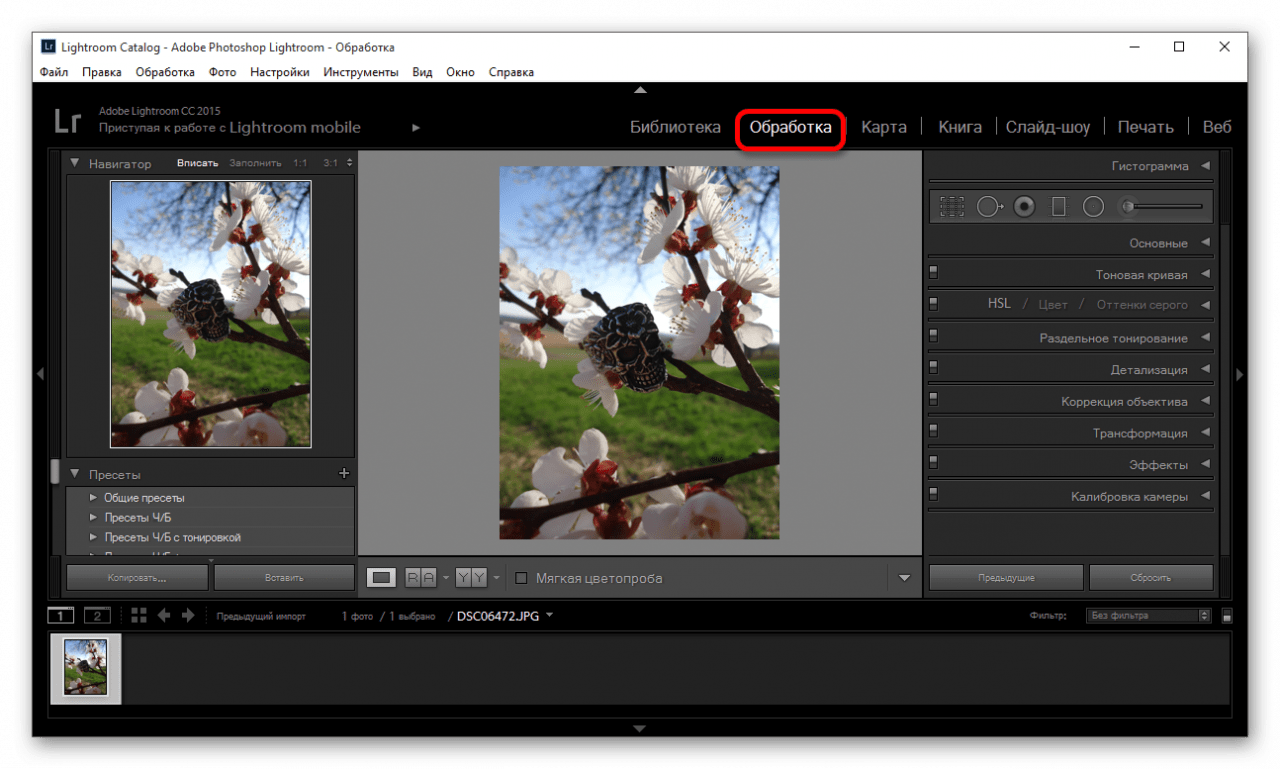This screenshot has width=1280, height=769.
Task: Open the Справка menu
Action: tap(511, 72)
